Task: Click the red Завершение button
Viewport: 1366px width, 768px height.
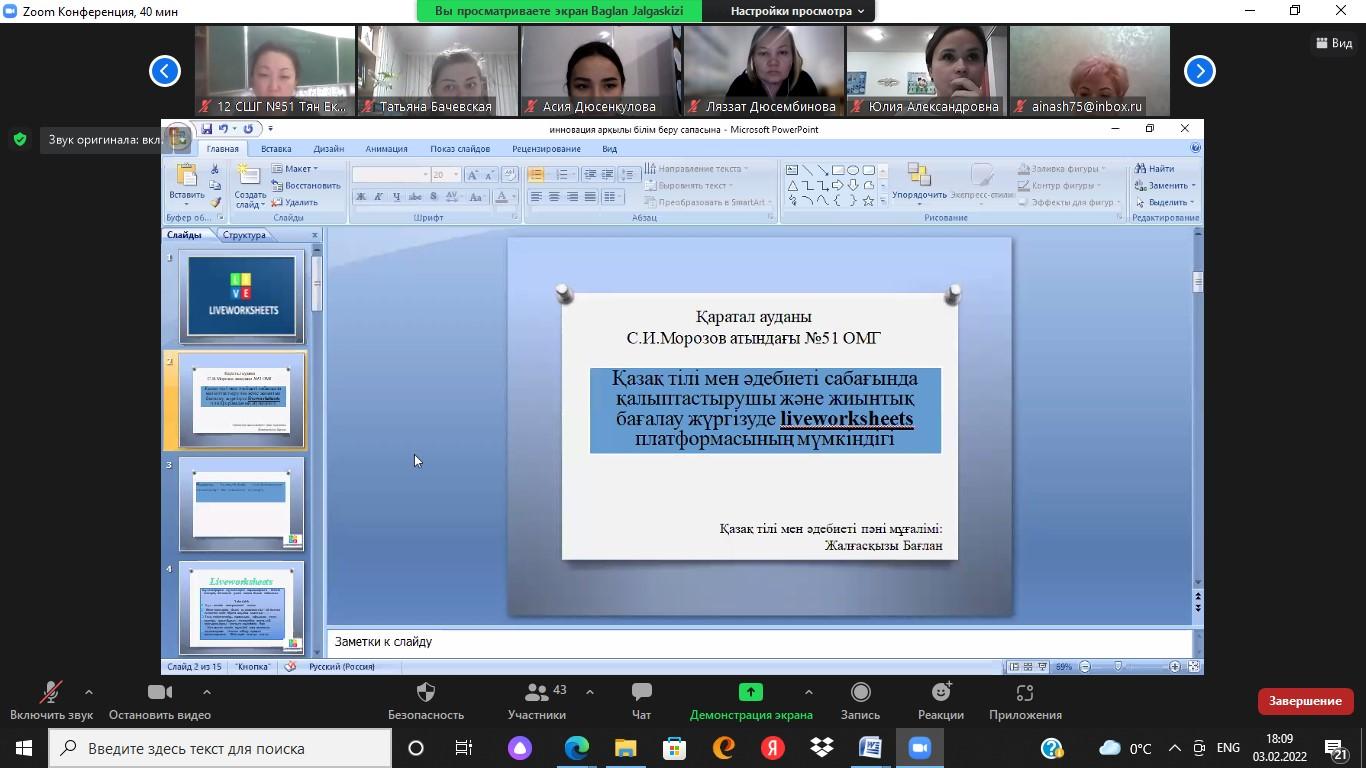Action: (x=1305, y=701)
